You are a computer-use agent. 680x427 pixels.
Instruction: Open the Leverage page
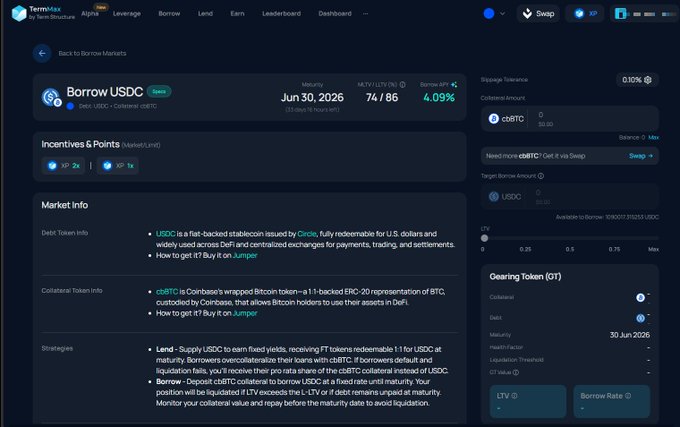click(127, 13)
